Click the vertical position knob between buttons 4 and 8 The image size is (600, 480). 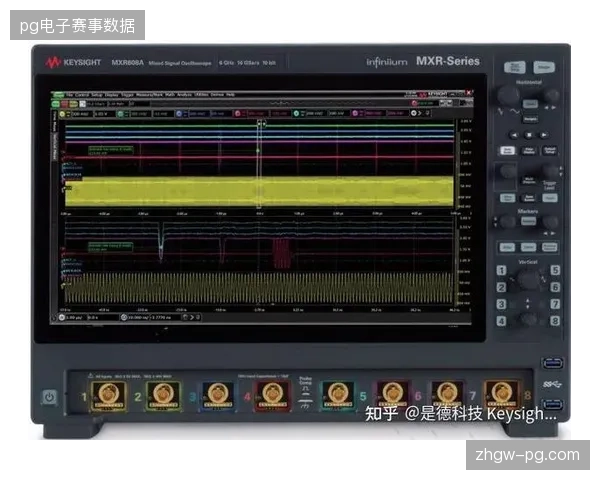click(x=528, y=319)
